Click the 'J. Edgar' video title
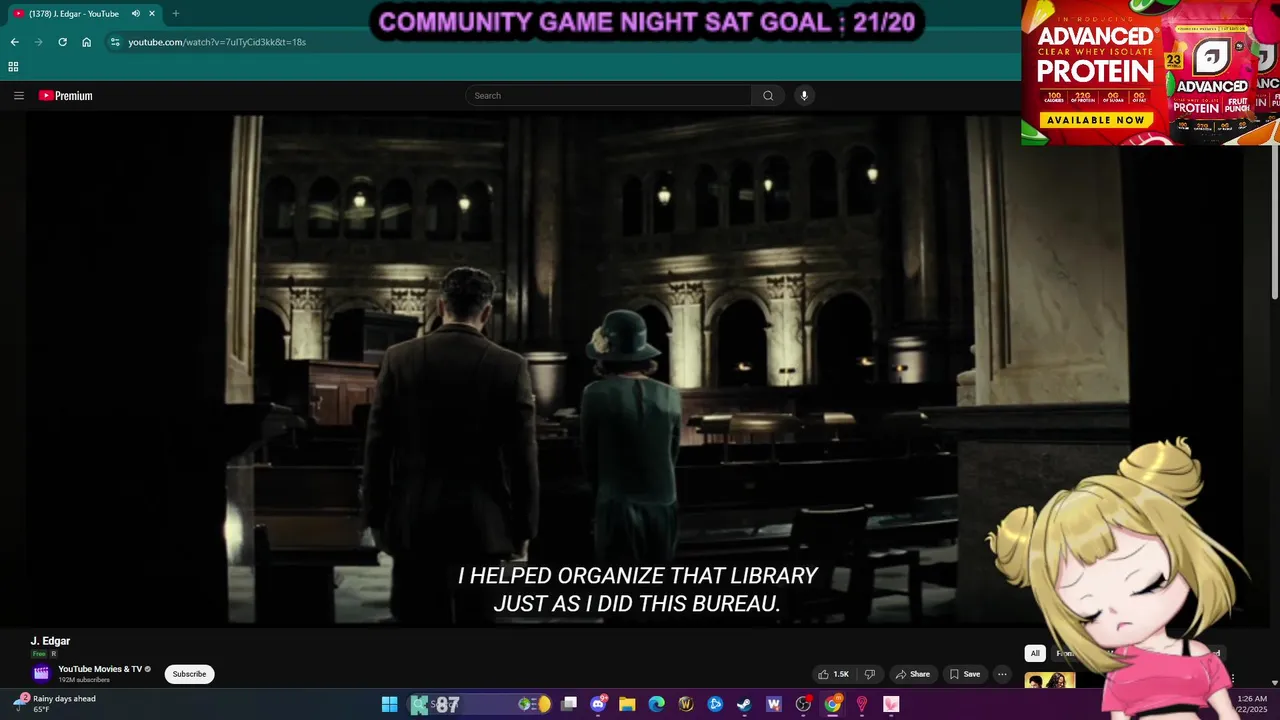The height and width of the screenshot is (720, 1280). point(50,641)
